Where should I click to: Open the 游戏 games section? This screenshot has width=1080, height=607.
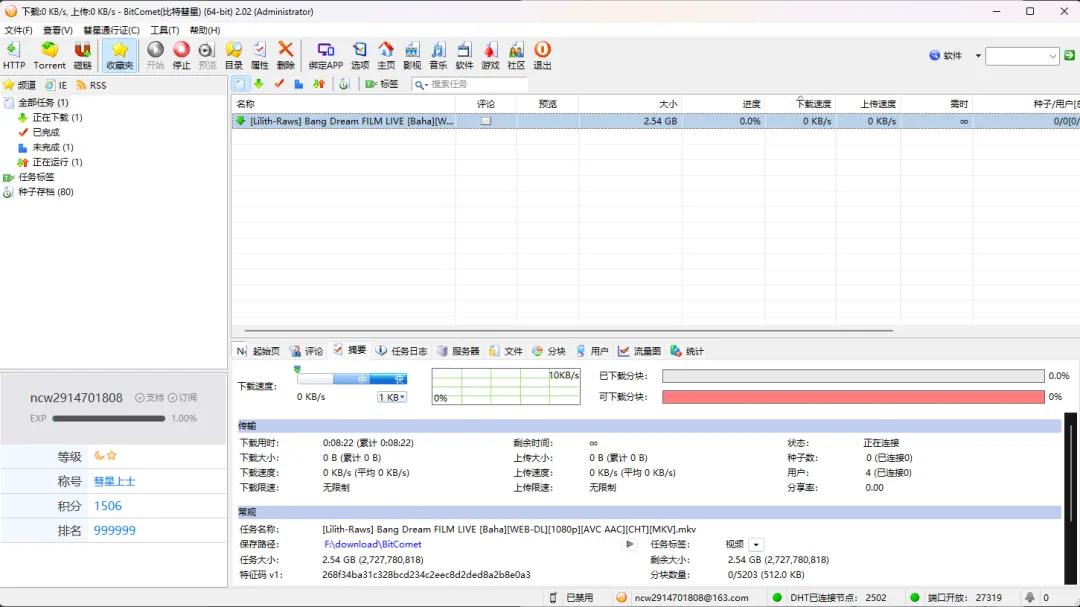coord(490,55)
